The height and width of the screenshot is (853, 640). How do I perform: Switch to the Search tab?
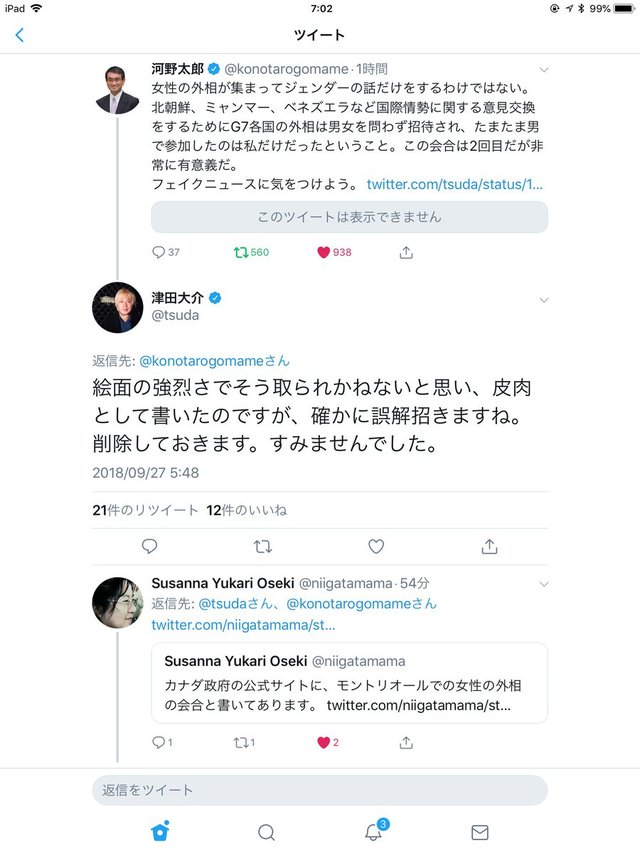(x=266, y=832)
